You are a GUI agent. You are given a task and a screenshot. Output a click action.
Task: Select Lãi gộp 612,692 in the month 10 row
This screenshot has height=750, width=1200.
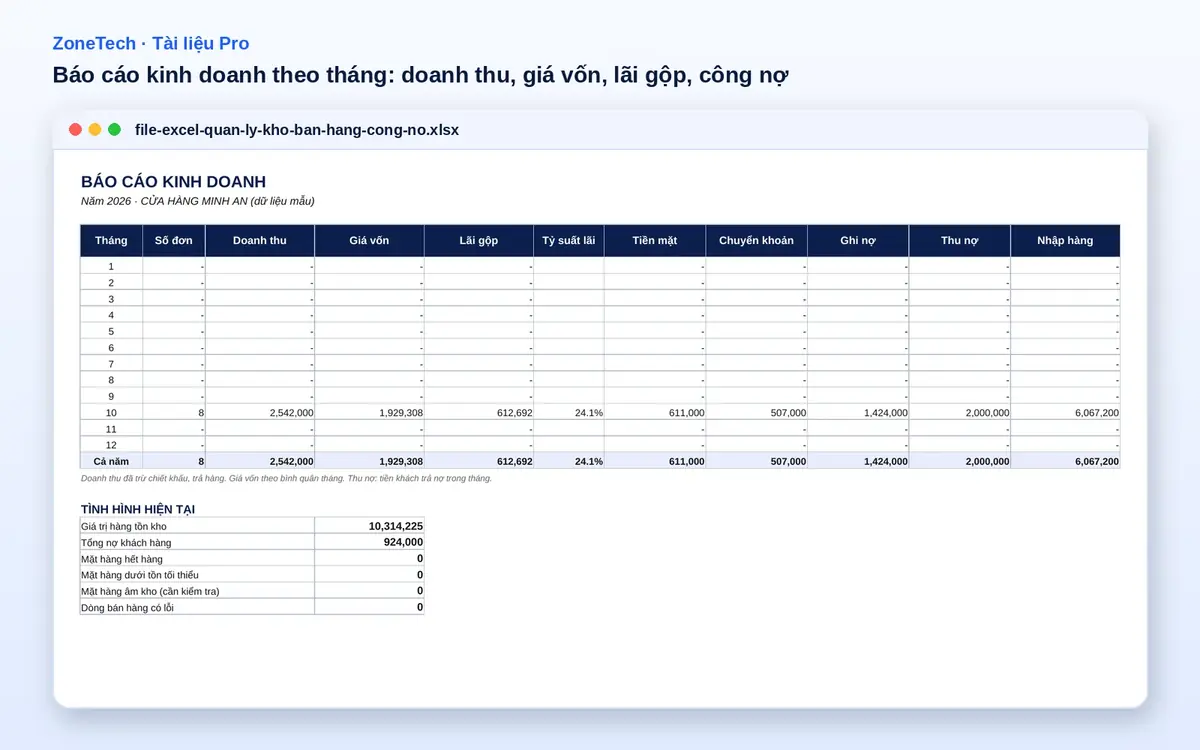pos(479,412)
